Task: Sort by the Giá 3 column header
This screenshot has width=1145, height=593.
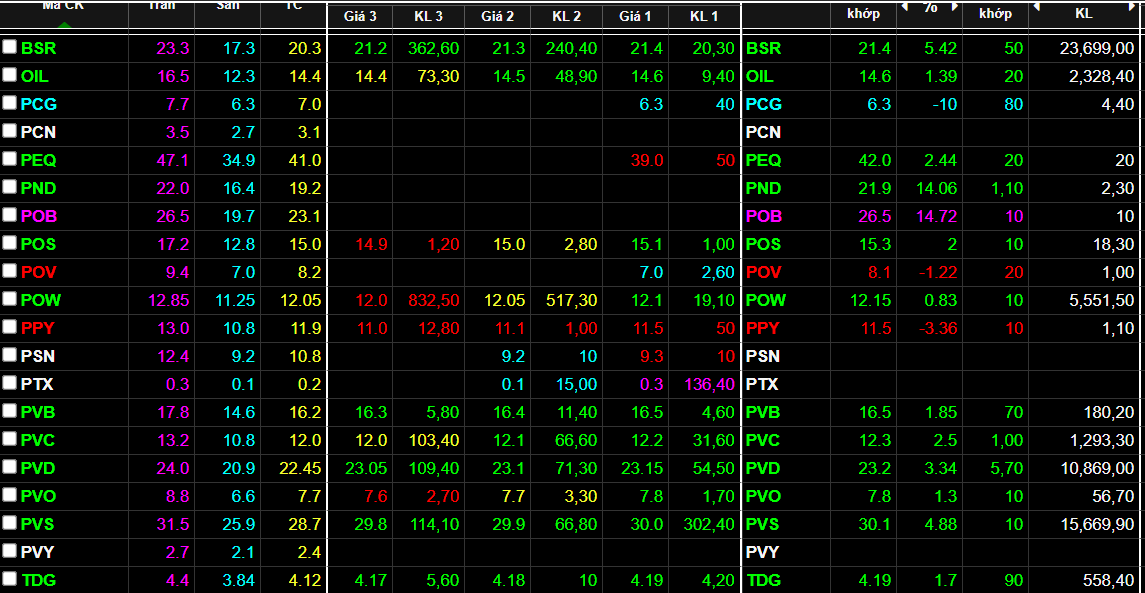Action: click(x=360, y=16)
